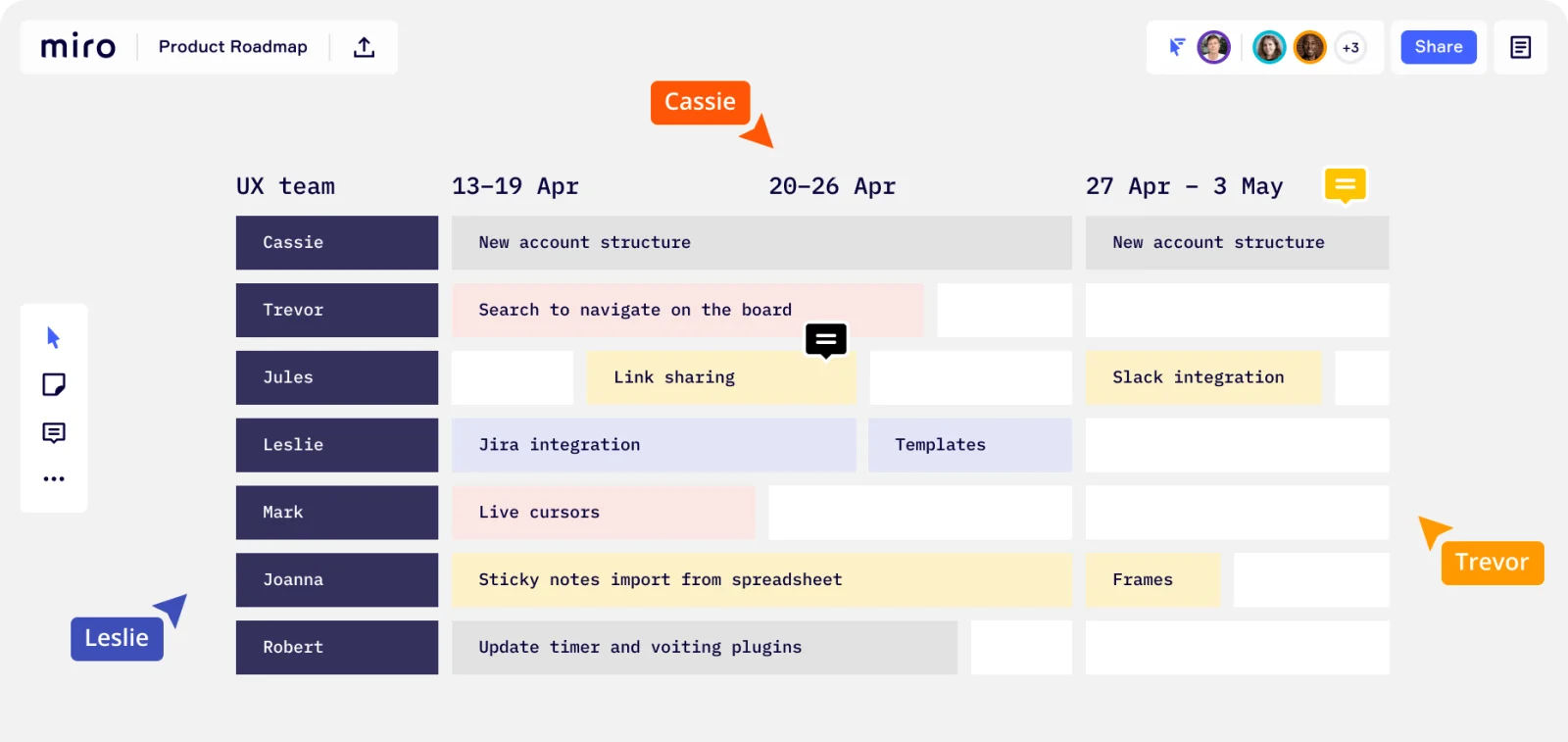Click the export upload icon
This screenshot has width=1568, height=742.
[365, 47]
